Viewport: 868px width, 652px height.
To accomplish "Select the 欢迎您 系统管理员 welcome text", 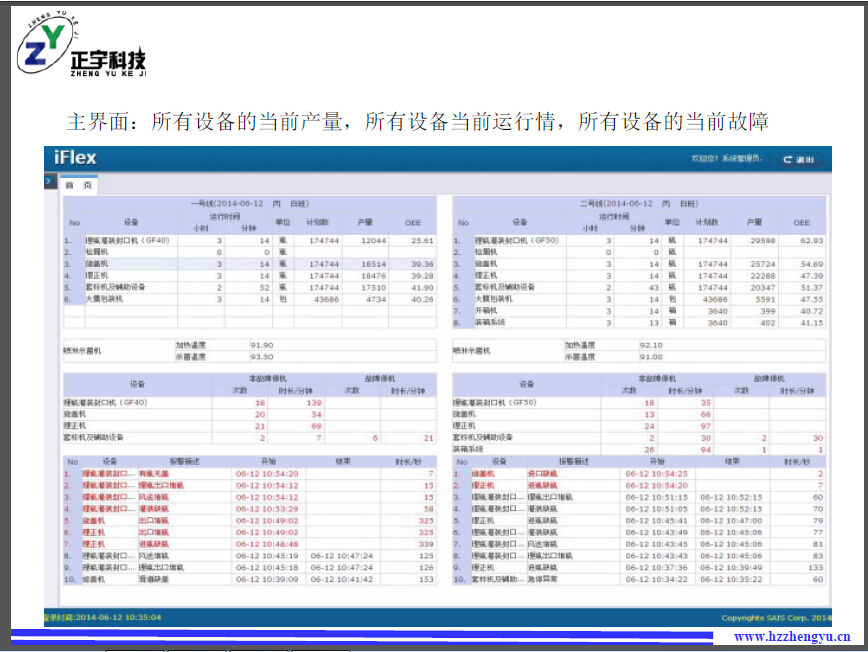I will point(726,159).
